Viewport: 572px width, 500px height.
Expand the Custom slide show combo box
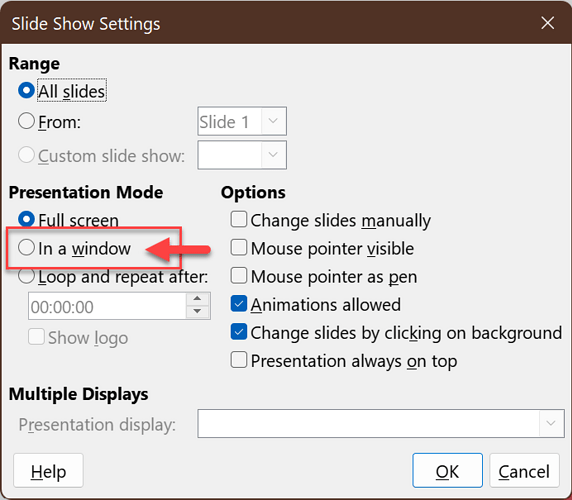[x=242, y=155]
